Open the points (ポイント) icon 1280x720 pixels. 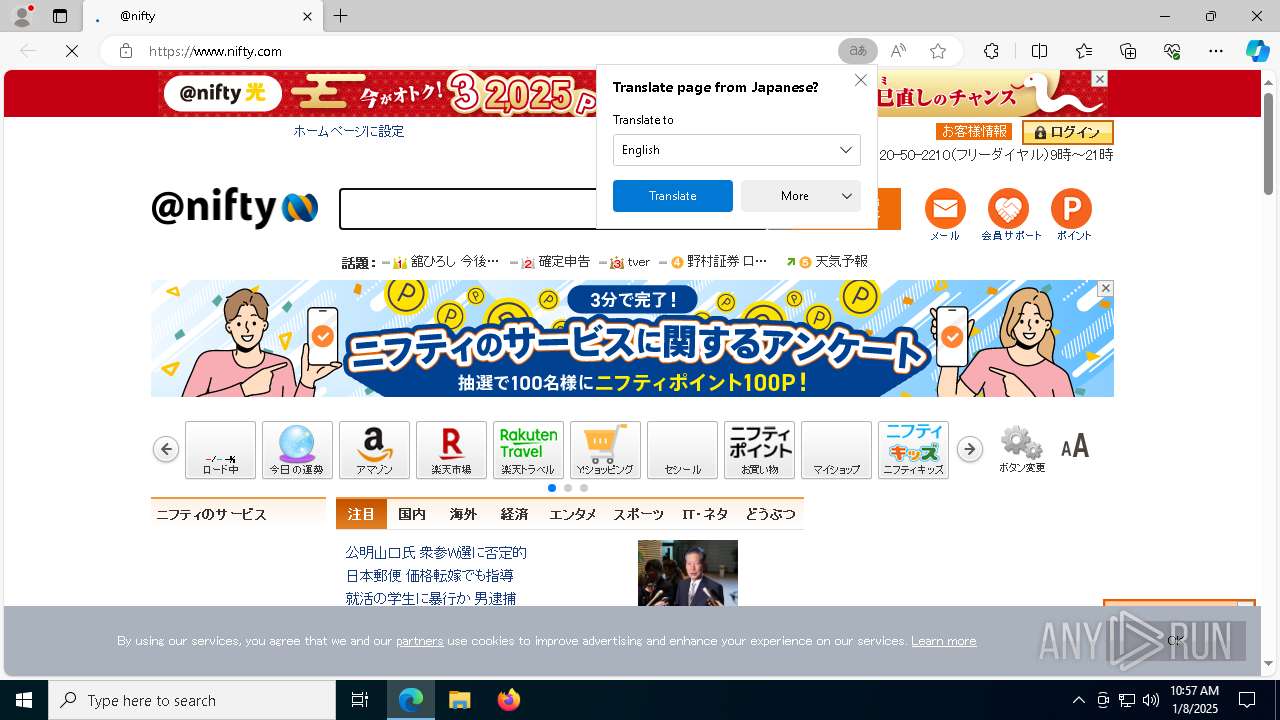[1073, 215]
